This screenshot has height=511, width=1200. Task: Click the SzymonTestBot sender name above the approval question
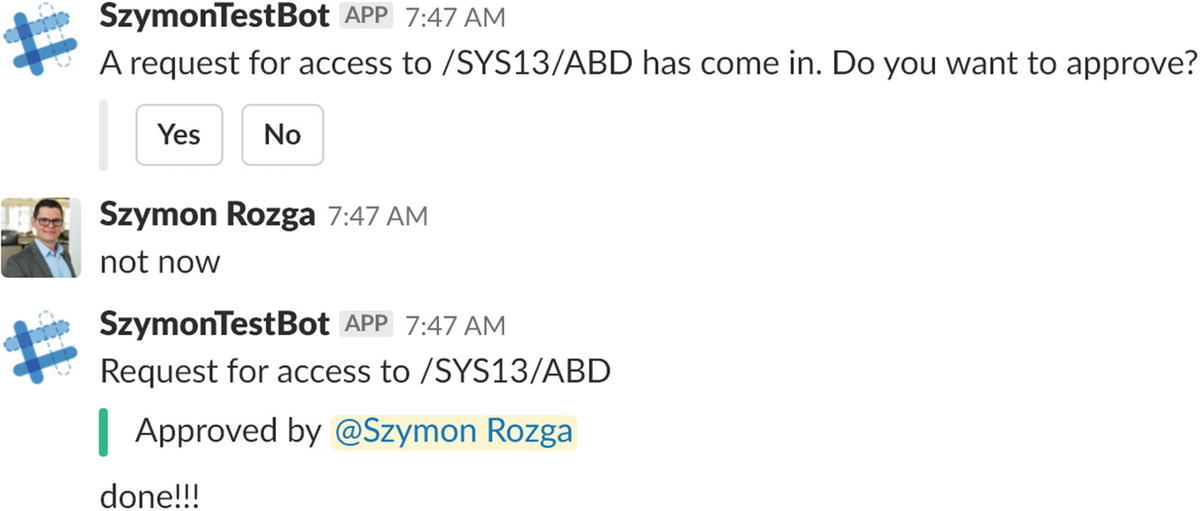tap(214, 18)
